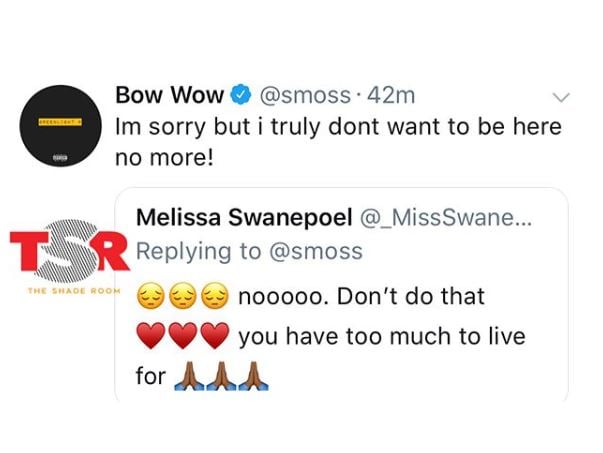Viewport: 603px width, 453px height.
Task: Click the first pensive face emoji
Action: (x=151, y=296)
